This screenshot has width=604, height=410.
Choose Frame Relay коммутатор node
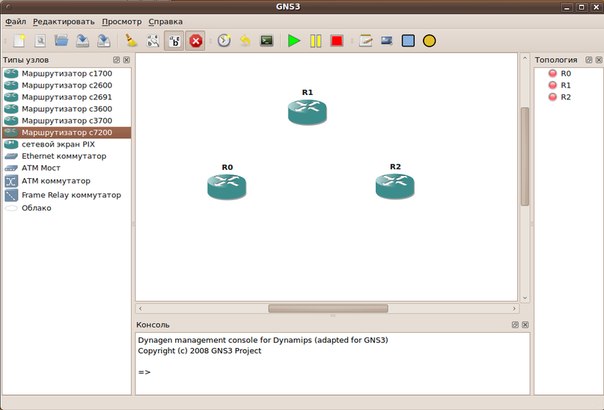67,195
